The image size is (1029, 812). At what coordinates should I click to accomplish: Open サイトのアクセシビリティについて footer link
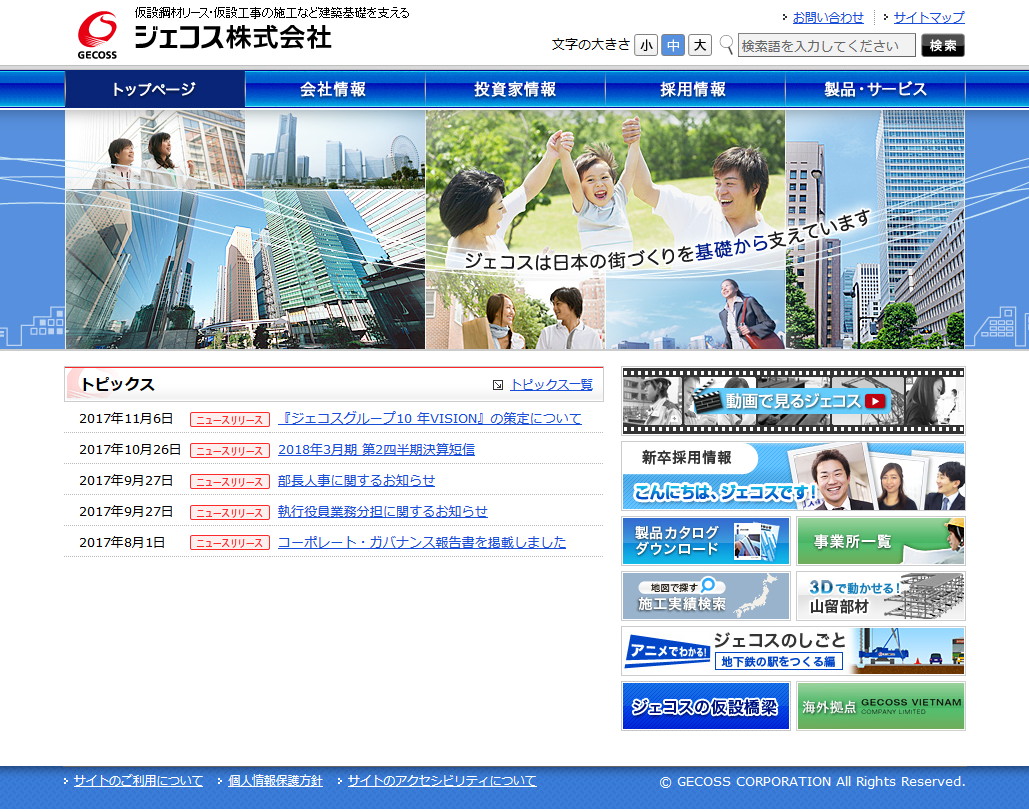click(x=442, y=780)
